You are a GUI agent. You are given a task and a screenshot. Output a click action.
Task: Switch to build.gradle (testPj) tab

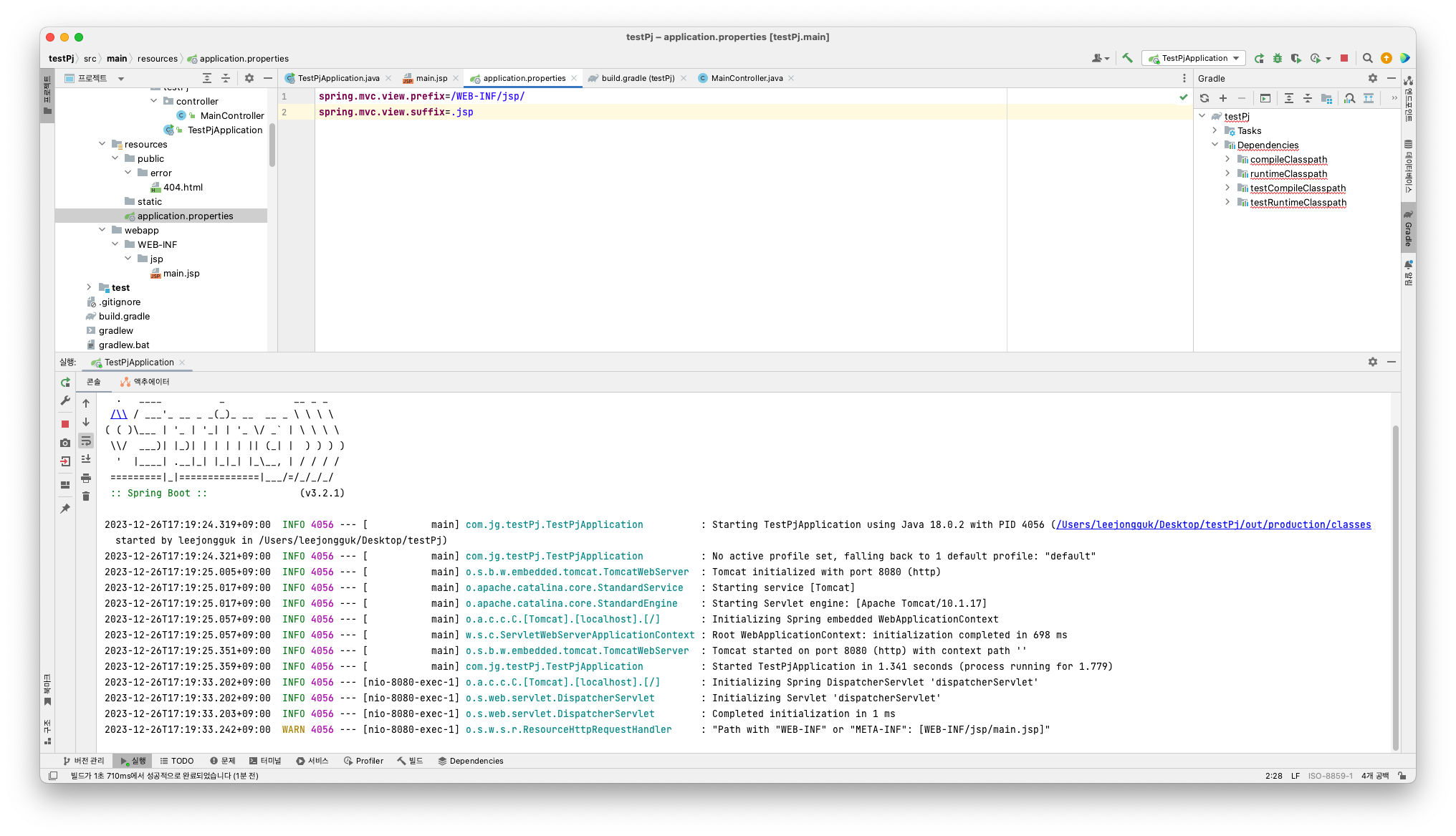coord(638,78)
